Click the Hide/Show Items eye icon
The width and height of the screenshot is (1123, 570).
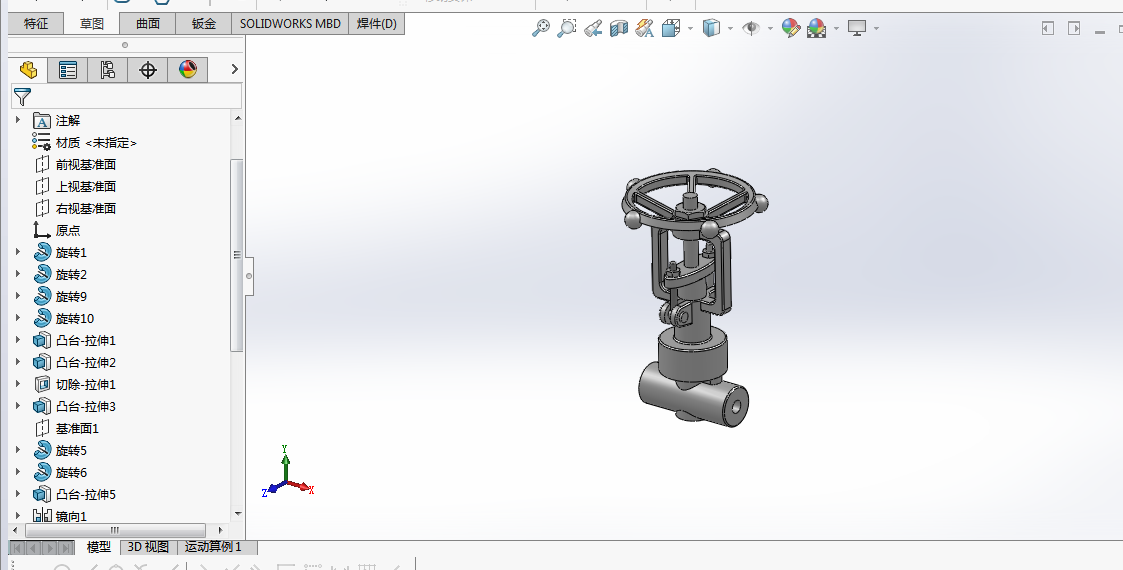(751, 28)
